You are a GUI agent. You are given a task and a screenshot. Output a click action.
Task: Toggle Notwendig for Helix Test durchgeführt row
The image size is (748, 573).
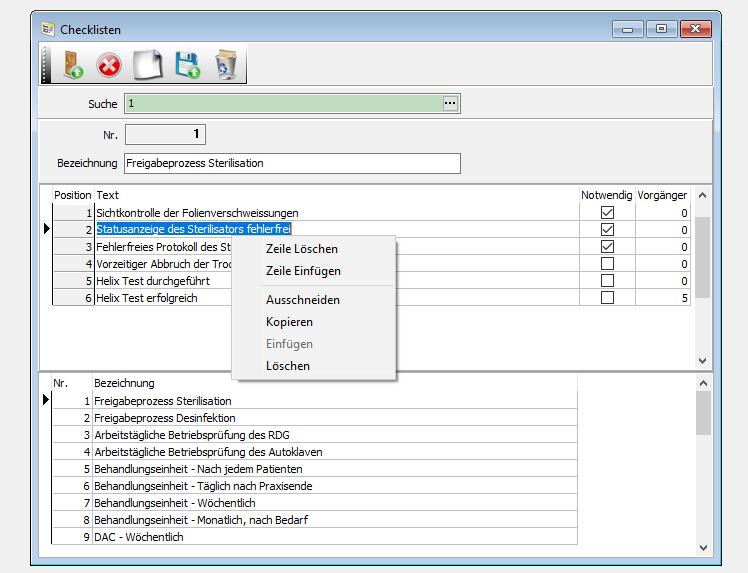[x=607, y=281]
